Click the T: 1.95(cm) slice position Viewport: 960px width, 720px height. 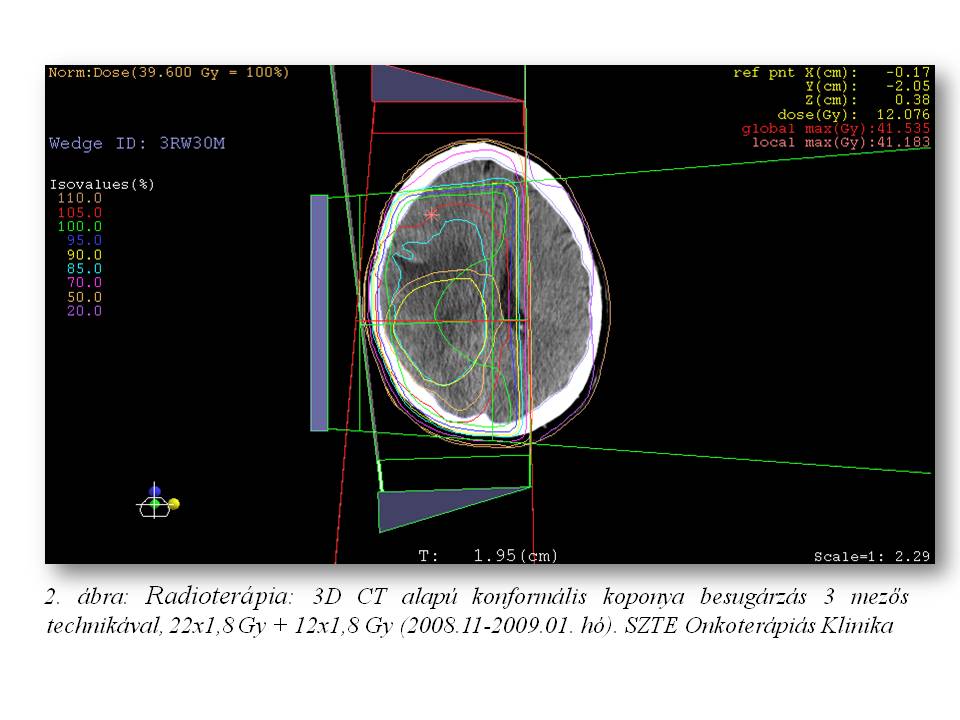(488, 555)
